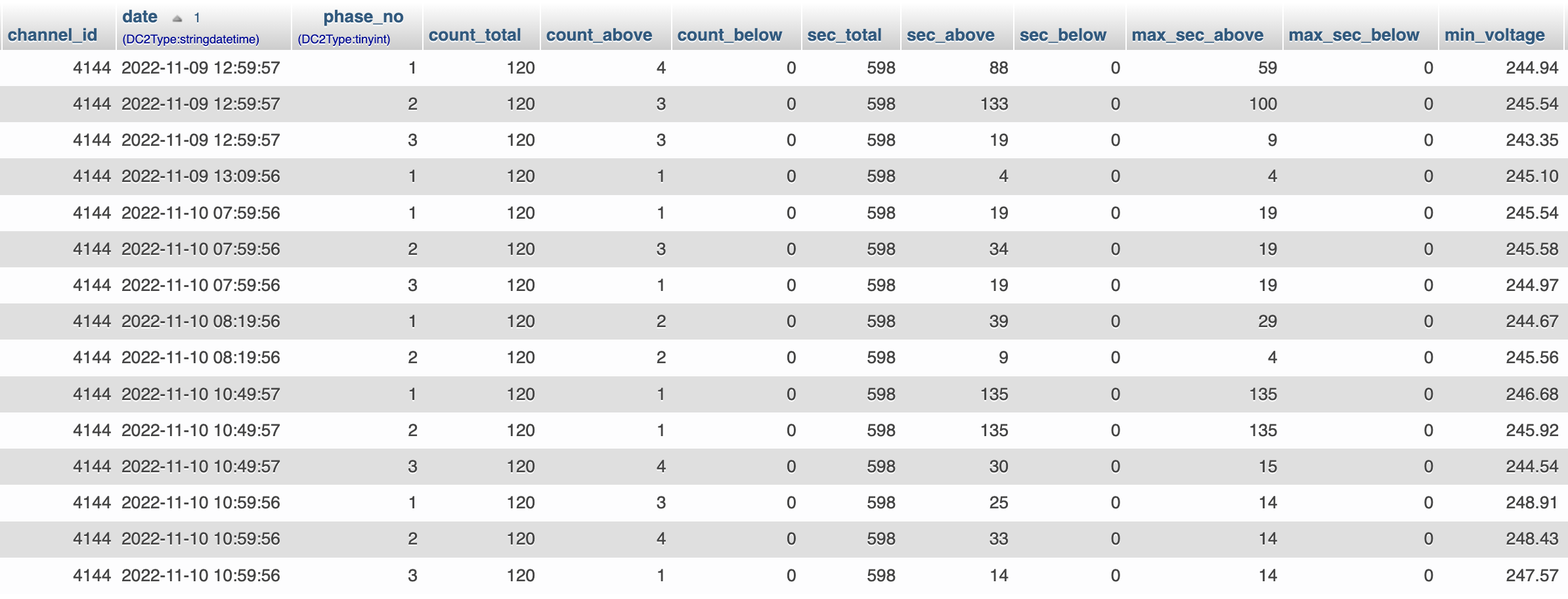This screenshot has height=599, width=1568.
Task: Click the ascending sort arrow beside date
Action: point(177,18)
